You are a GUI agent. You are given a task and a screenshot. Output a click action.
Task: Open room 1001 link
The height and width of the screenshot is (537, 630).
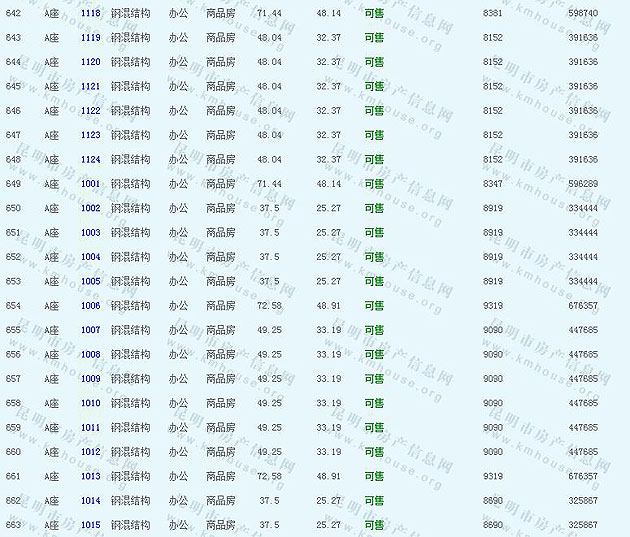coord(90,184)
